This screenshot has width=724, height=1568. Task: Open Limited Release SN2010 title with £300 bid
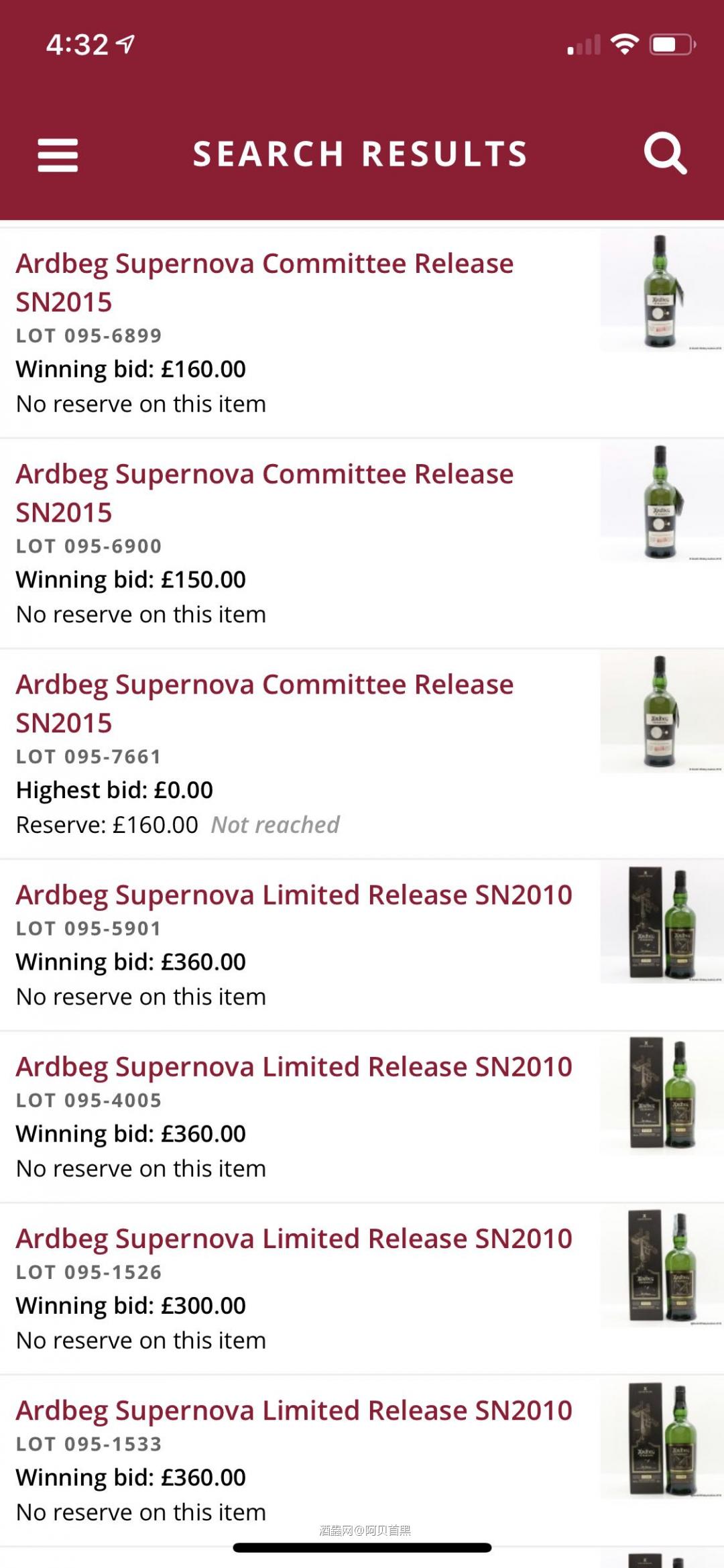point(294,1238)
